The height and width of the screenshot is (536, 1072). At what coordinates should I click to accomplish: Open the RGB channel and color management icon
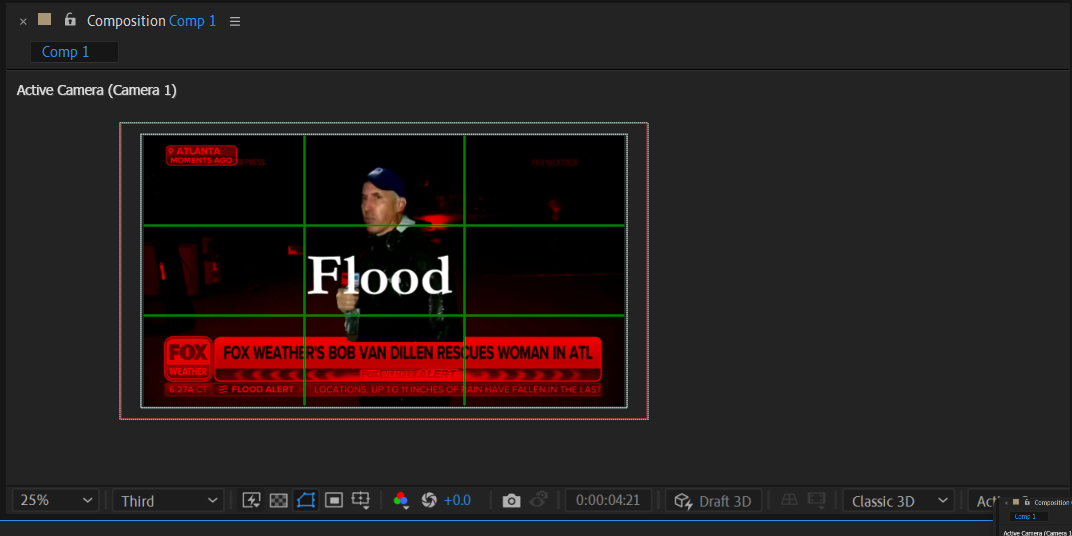(x=401, y=500)
